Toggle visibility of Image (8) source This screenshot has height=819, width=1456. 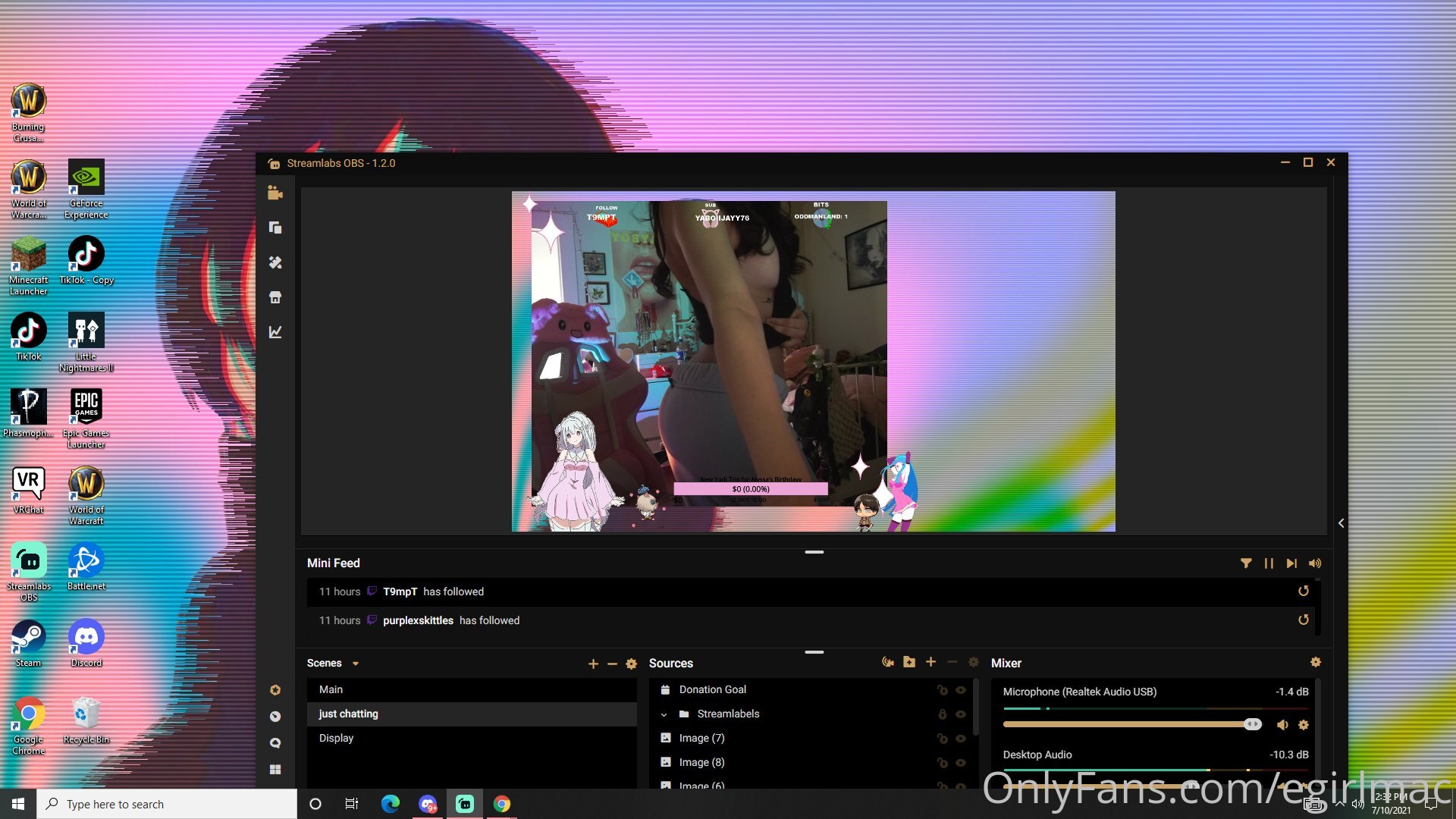pos(961,763)
